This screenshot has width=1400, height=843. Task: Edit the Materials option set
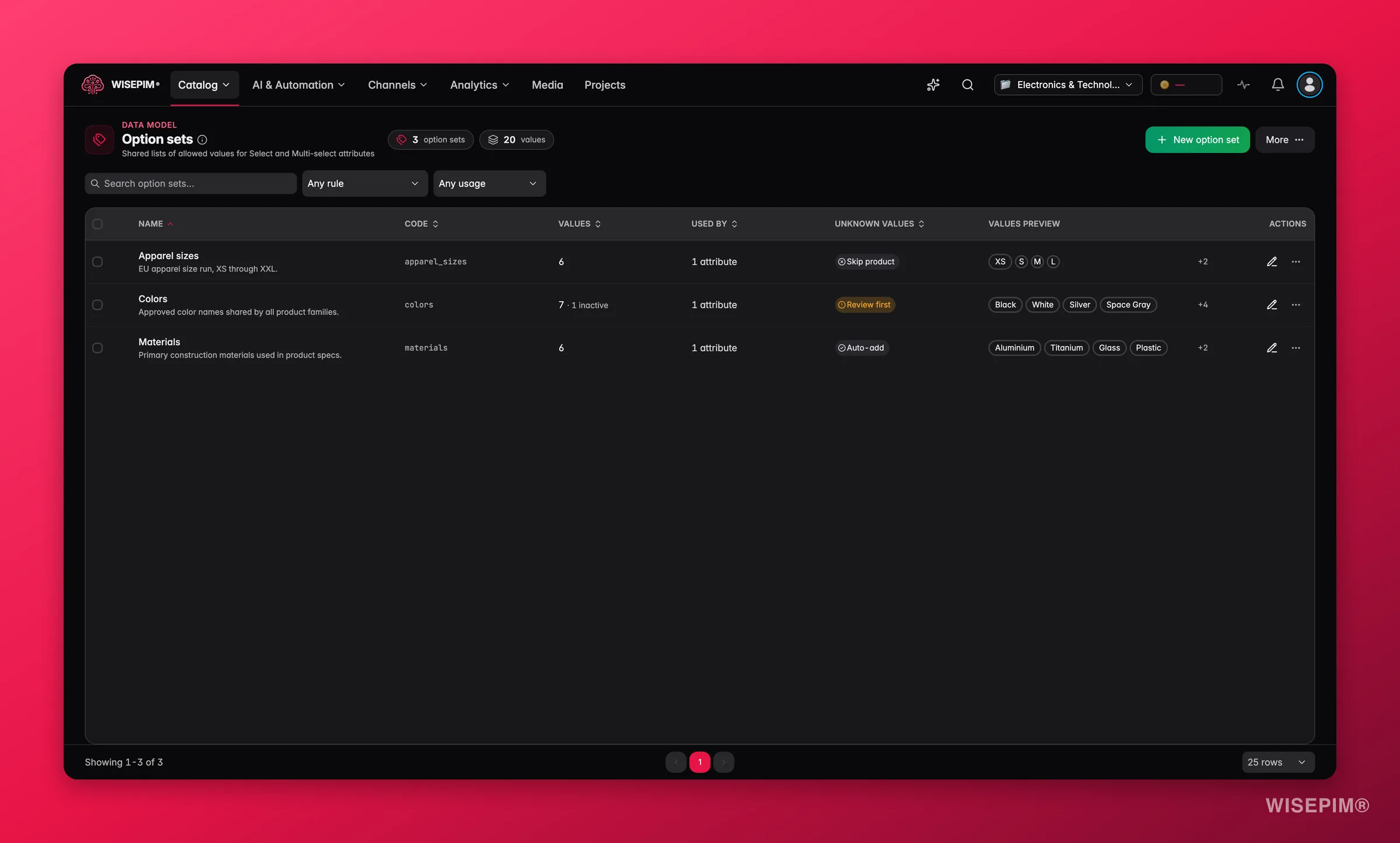[1272, 348]
